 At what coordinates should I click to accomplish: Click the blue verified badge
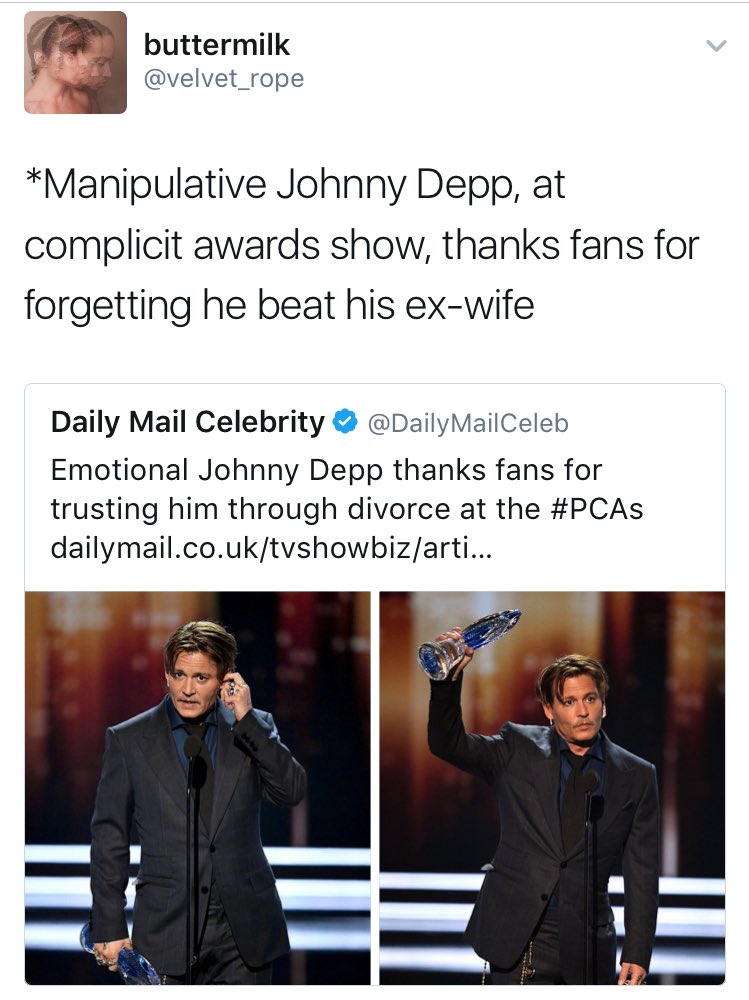(344, 423)
